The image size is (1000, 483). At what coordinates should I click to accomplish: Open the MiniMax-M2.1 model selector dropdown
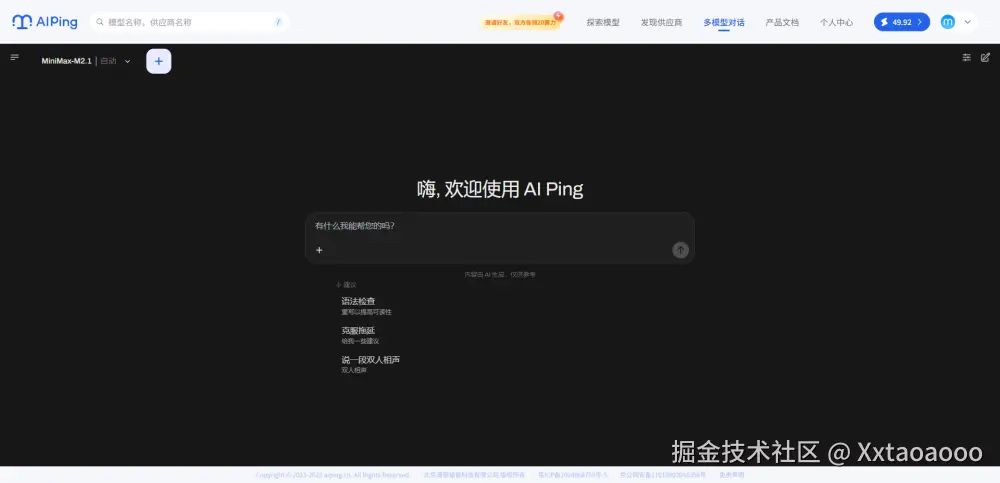click(x=86, y=61)
